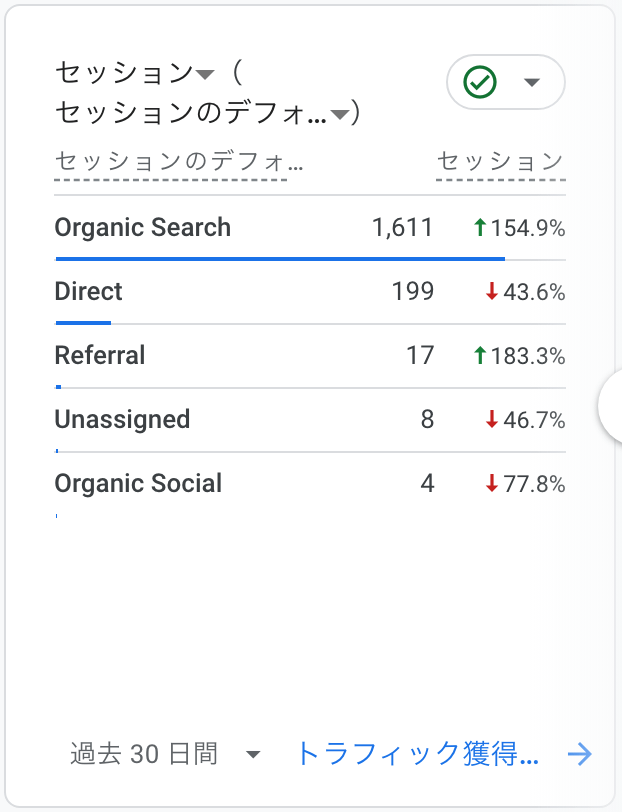Click the green up arrow beside 183.3%
Viewport: 622px width, 812px height.
click(x=480, y=355)
